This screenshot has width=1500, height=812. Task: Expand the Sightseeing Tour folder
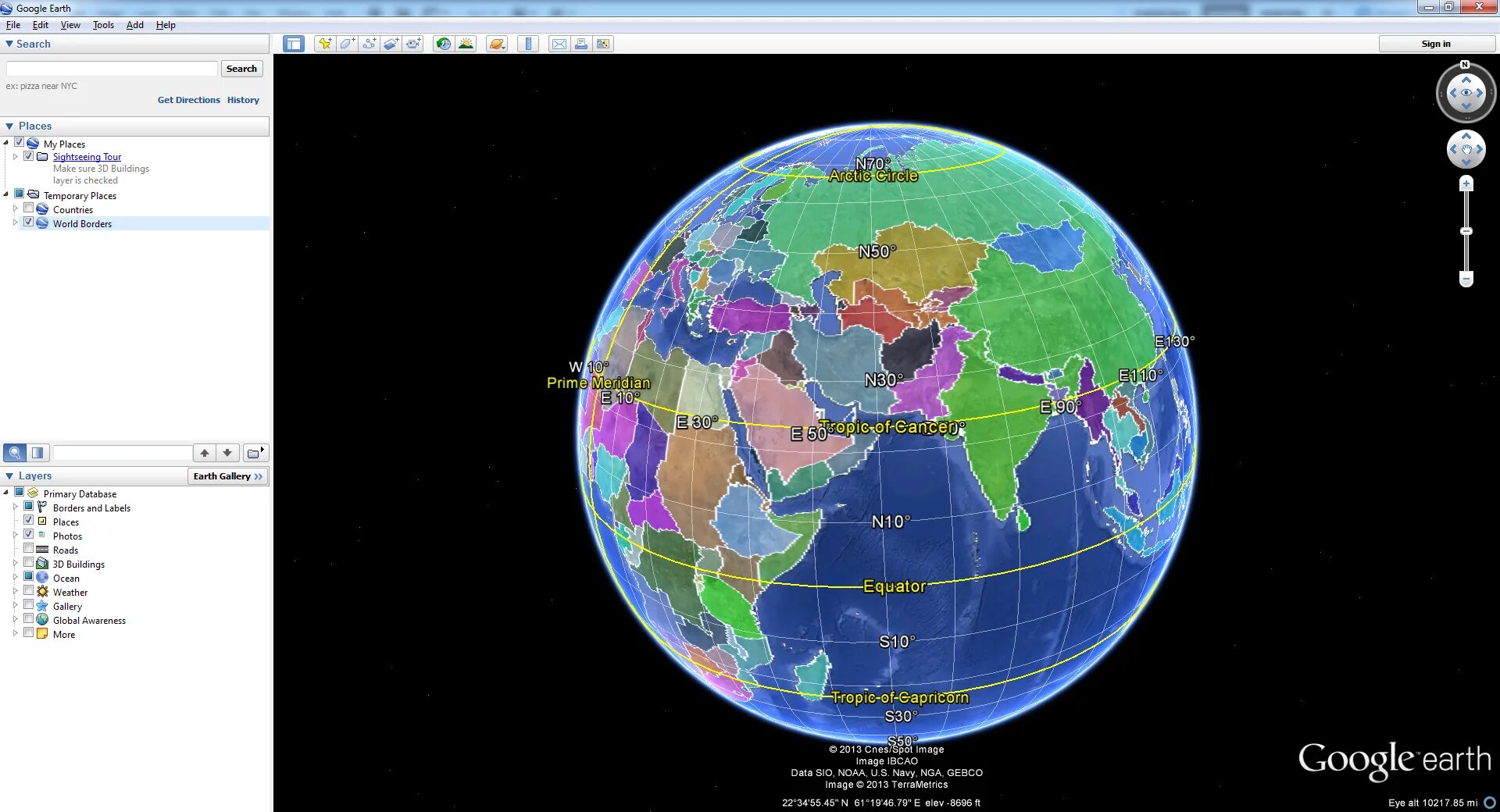click(15, 157)
